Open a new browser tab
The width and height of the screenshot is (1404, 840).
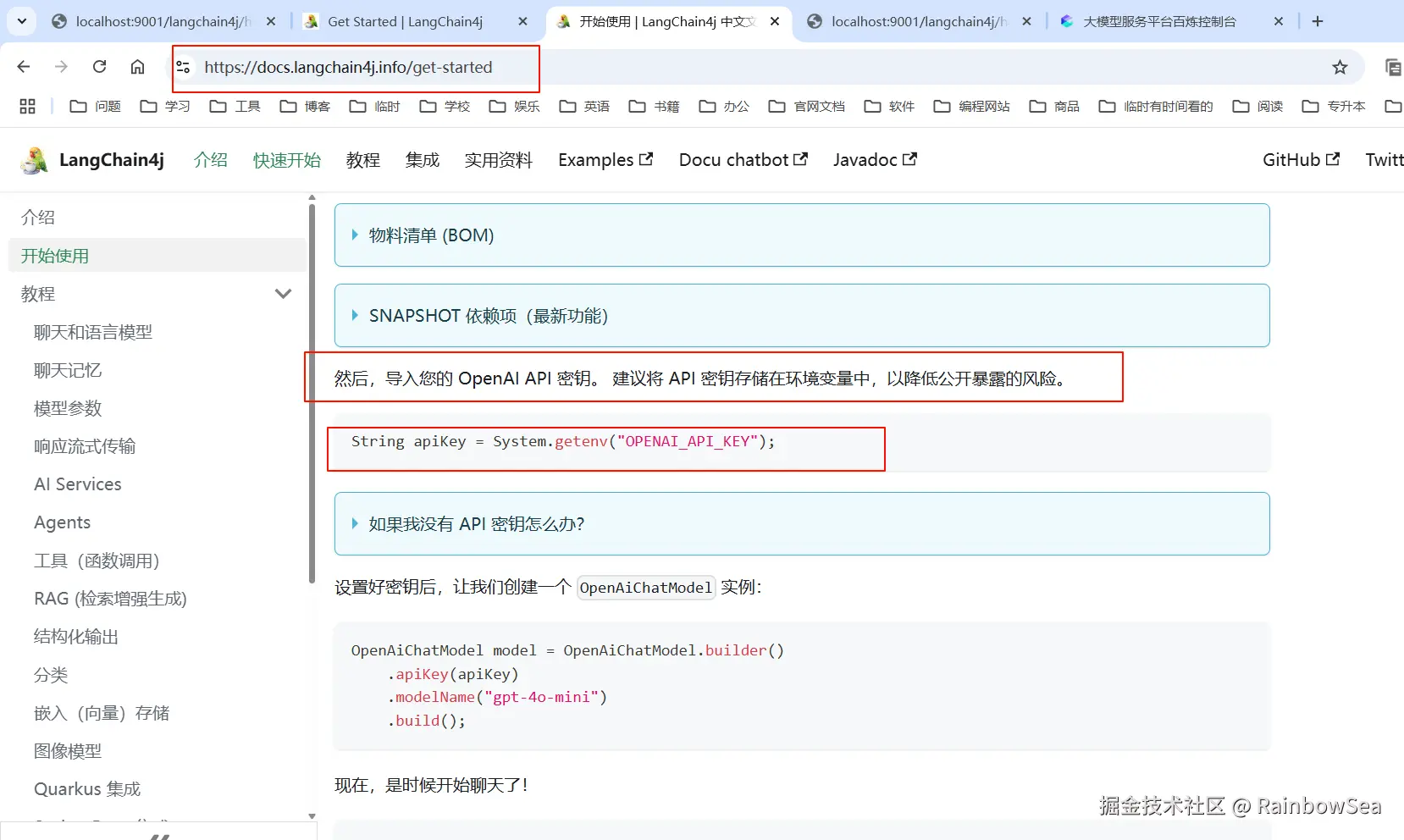1318,21
